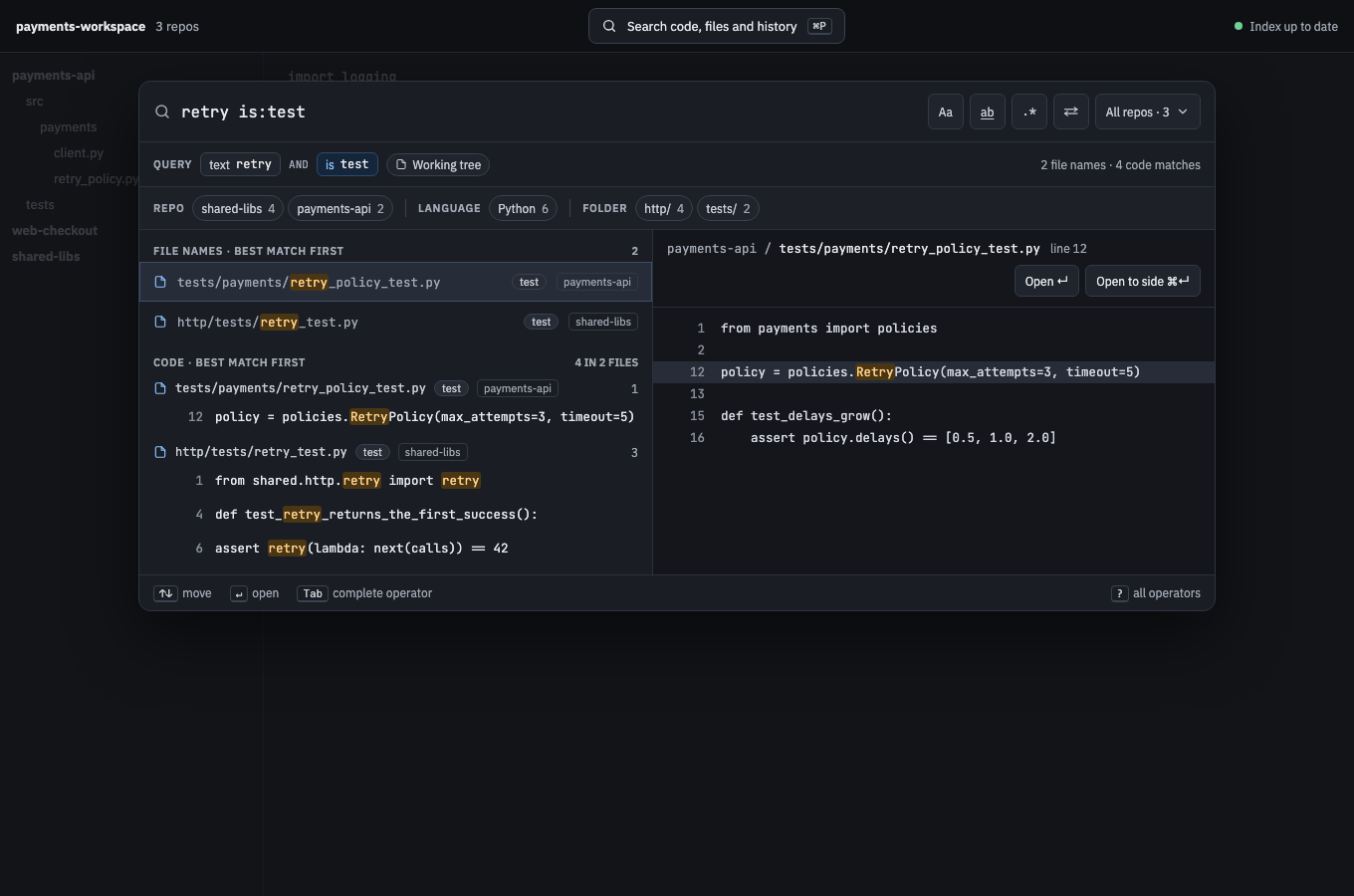The width and height of the screenshot is (1354, 896).
Task: Click the 'is test' query chip
Action: point(346,165)
